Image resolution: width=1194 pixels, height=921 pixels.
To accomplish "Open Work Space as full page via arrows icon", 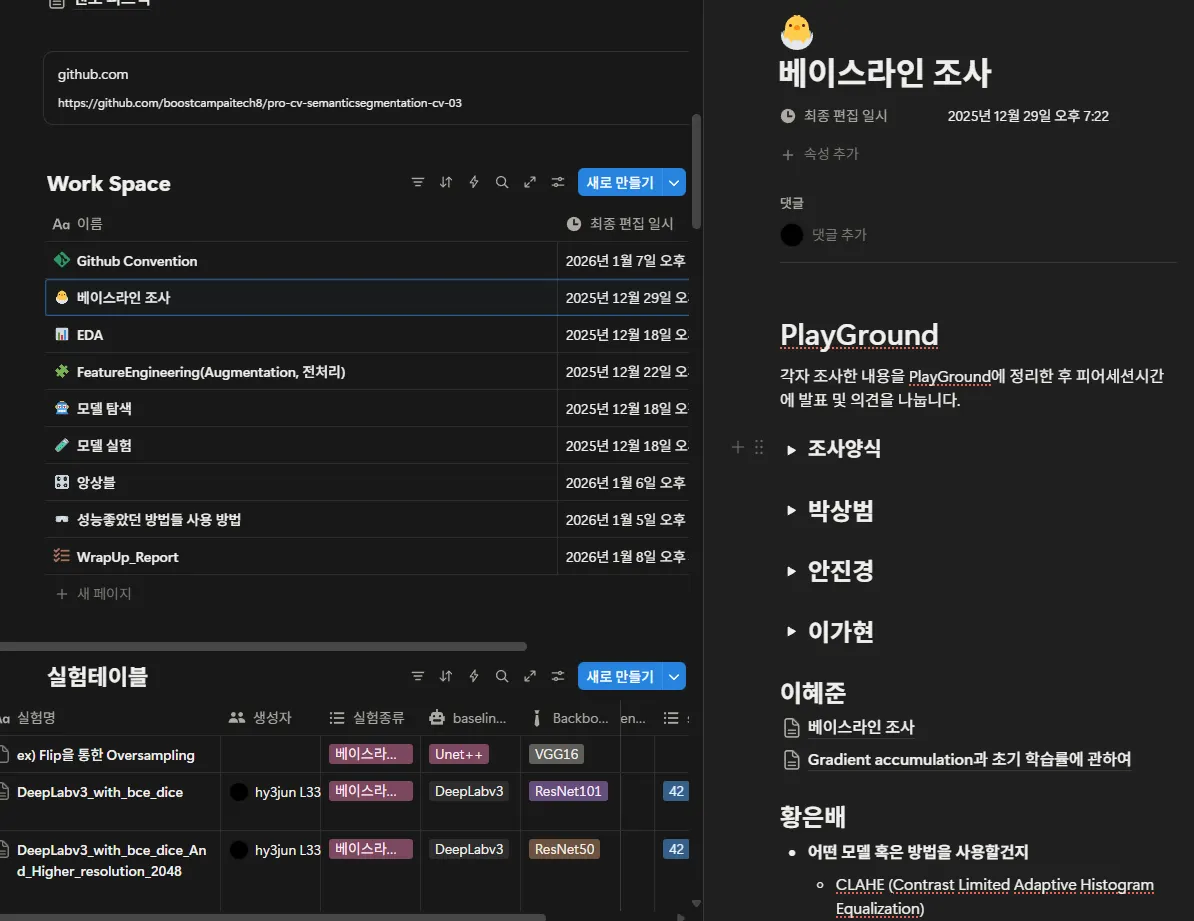I will pyautogui.click(x=530, y=182).
